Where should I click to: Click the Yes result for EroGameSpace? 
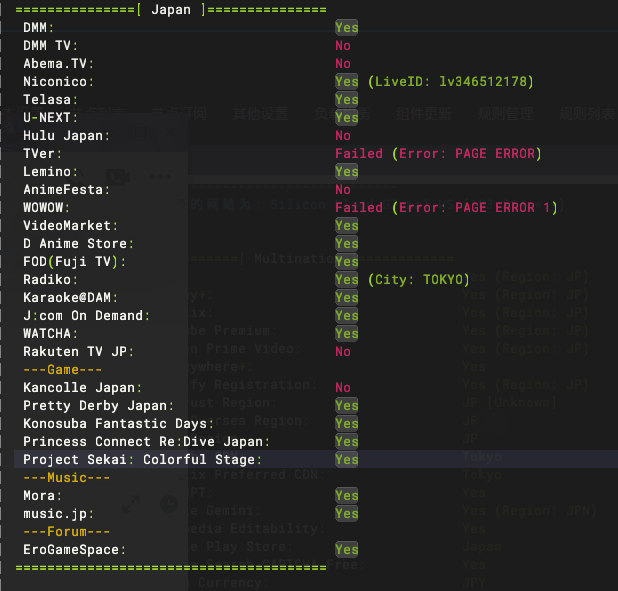point(346,549)
